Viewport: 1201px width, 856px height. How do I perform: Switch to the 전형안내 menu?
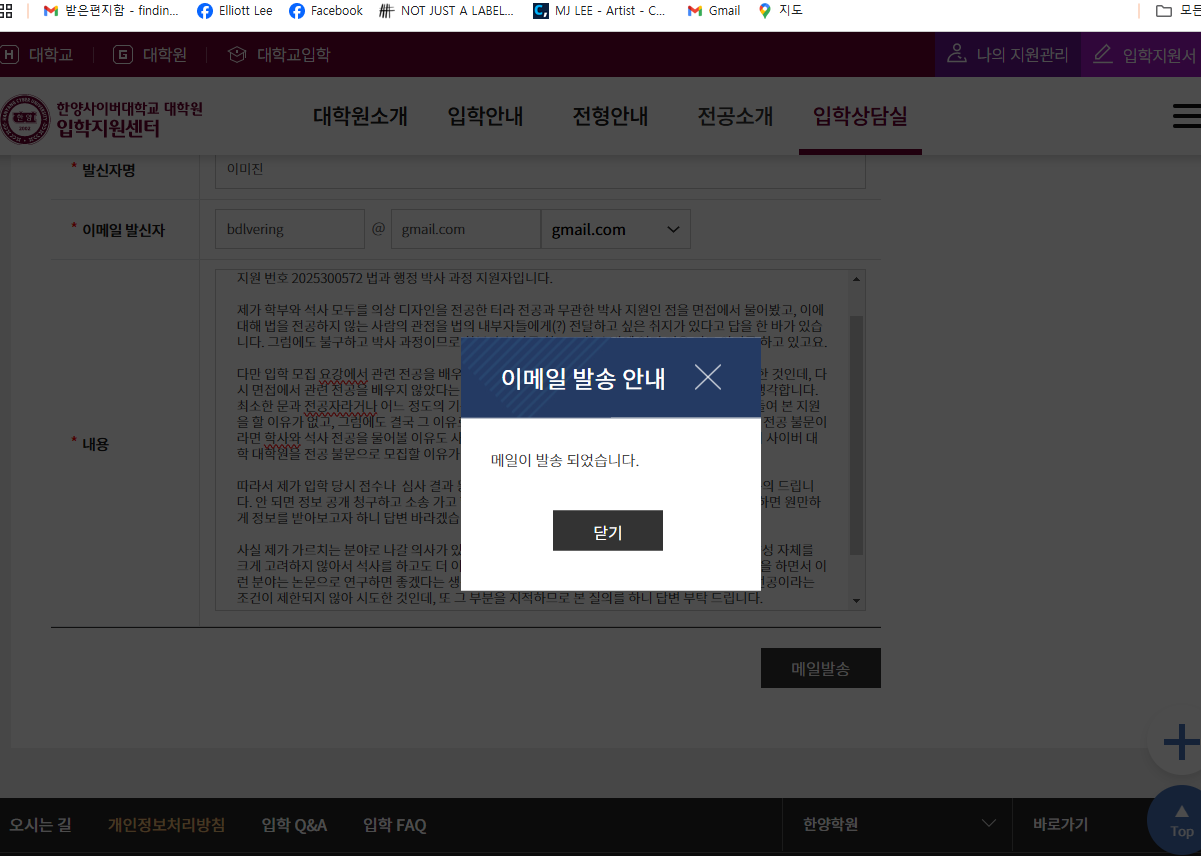point(610,116)
